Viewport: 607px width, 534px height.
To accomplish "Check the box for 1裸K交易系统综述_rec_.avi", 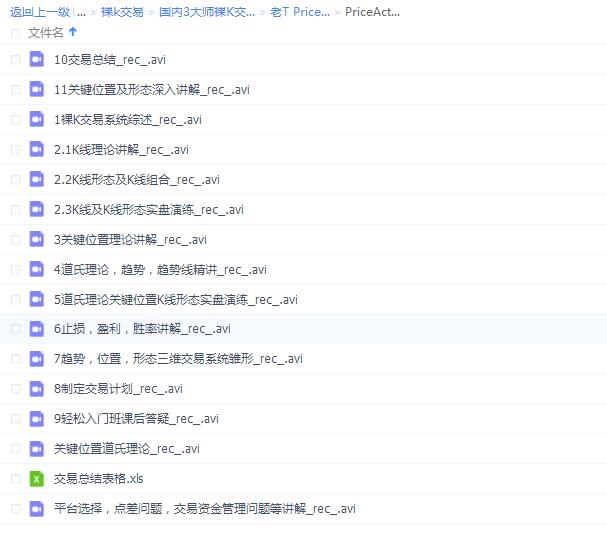I will tap(15, 120).
